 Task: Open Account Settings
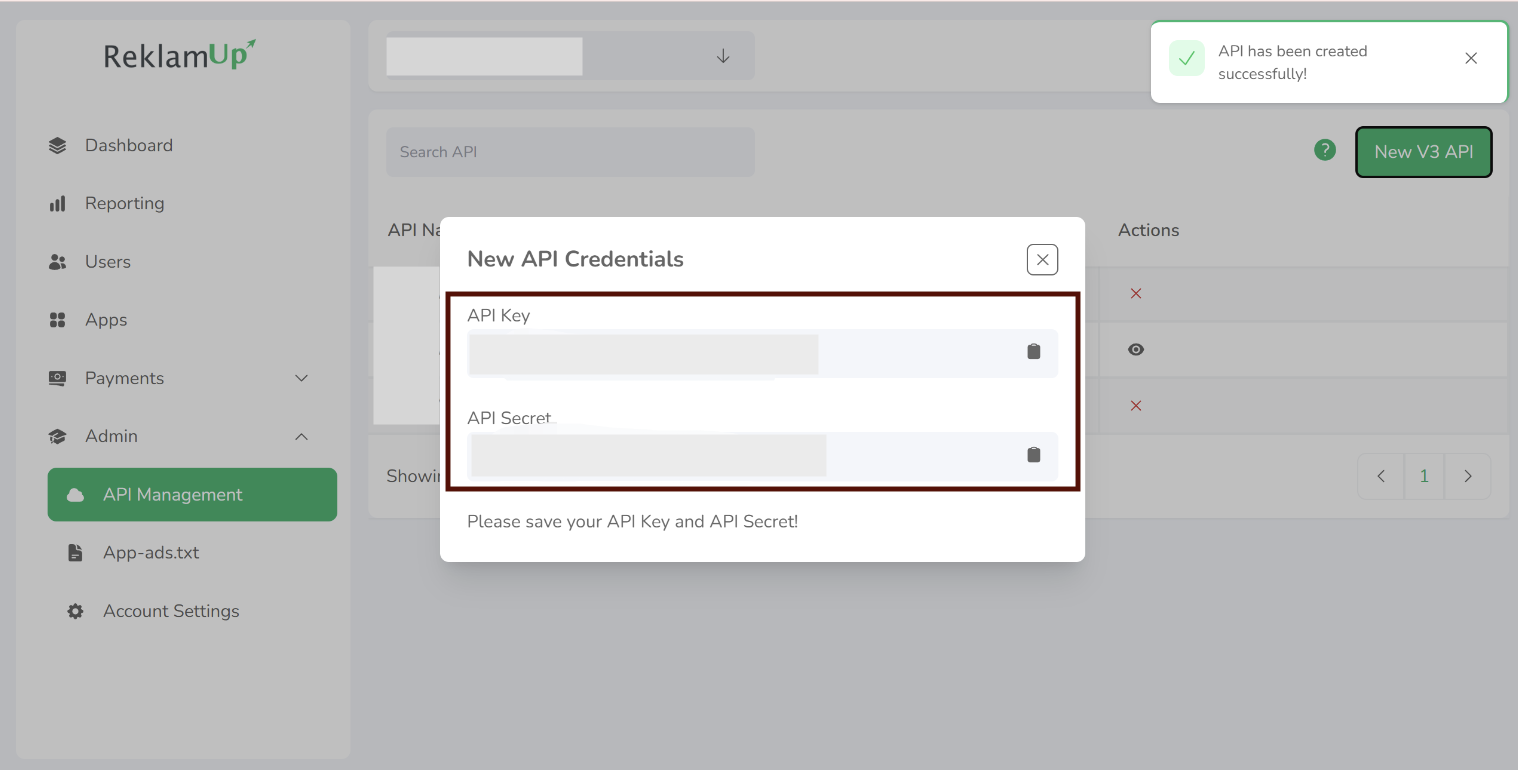[x=170, y=611]
